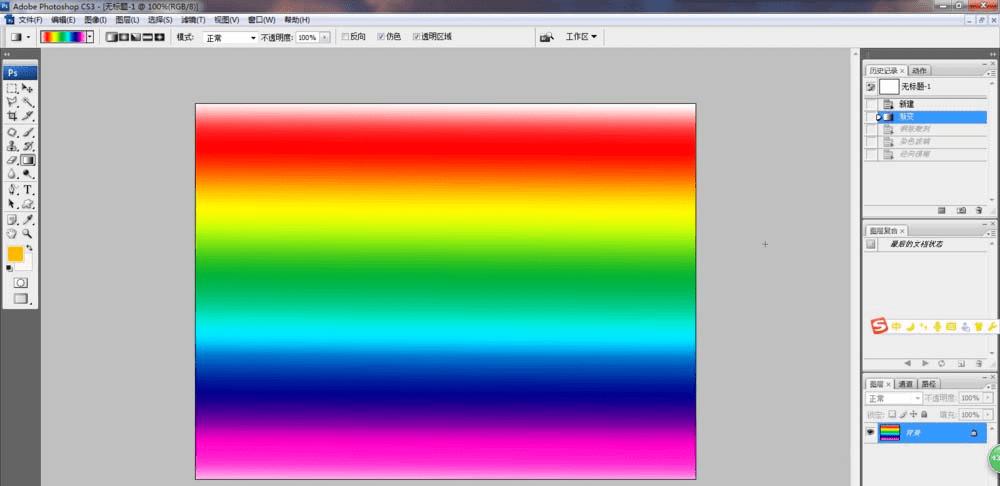The width and height of the screenshot is (1000, 486).
Task: Open the 图层(L) menu
Action: pyautogui.click(x=127, y=20)
